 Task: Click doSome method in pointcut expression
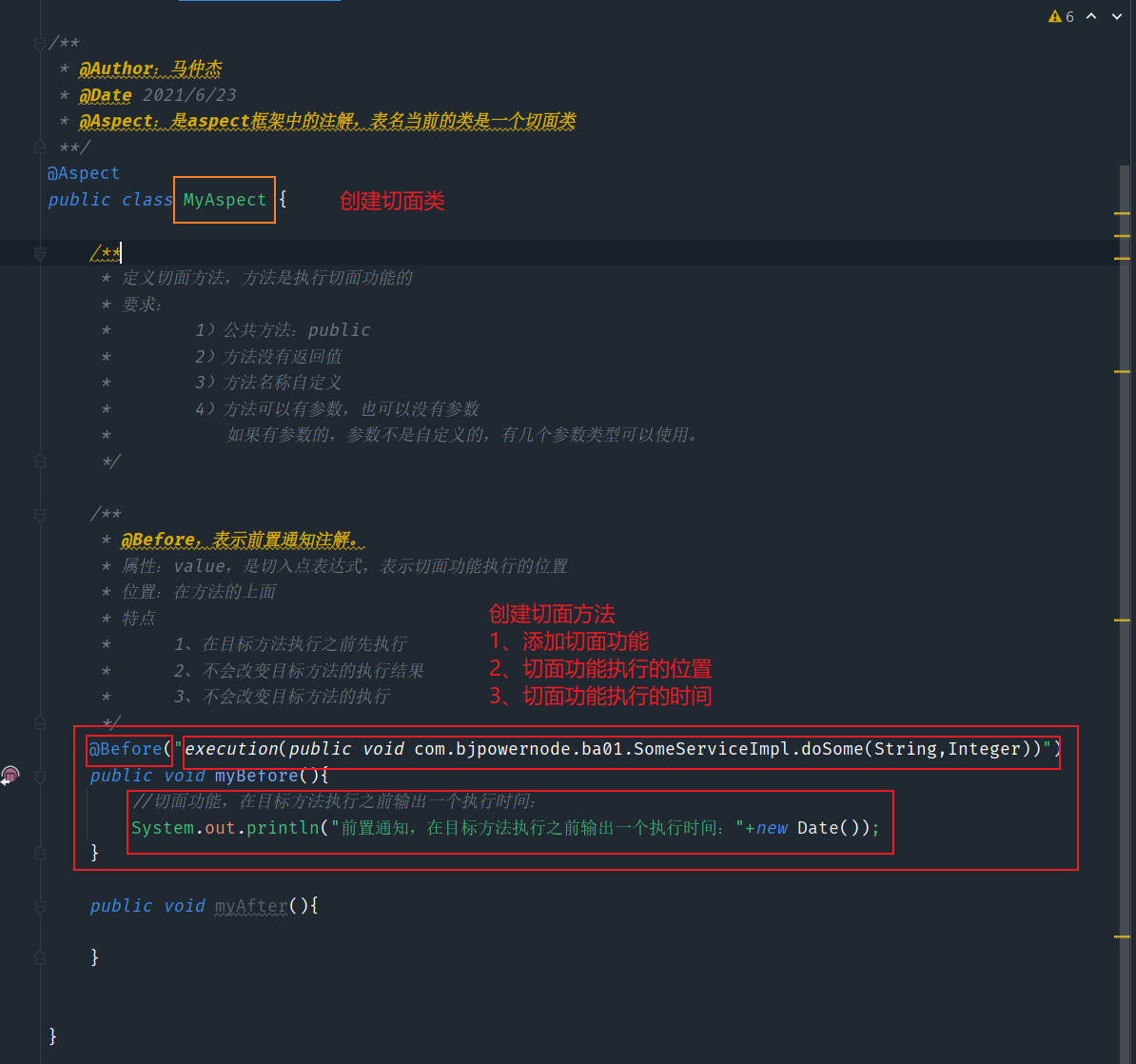[x=832, y=749]
